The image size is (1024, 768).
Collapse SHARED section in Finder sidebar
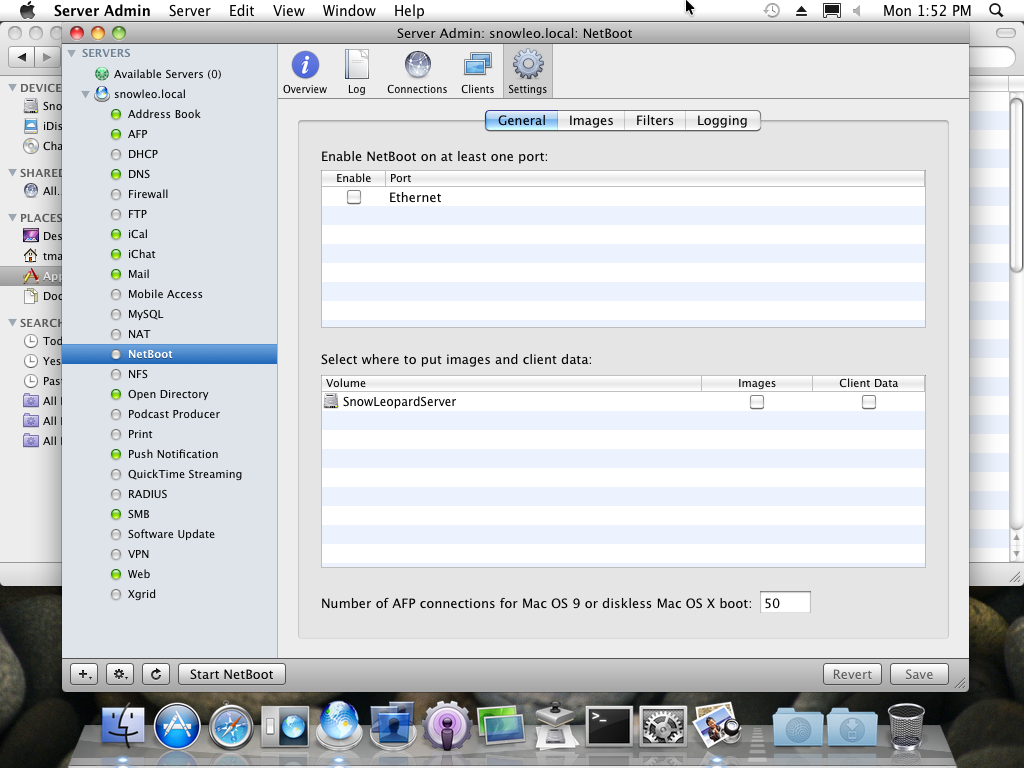click(12, 172)
